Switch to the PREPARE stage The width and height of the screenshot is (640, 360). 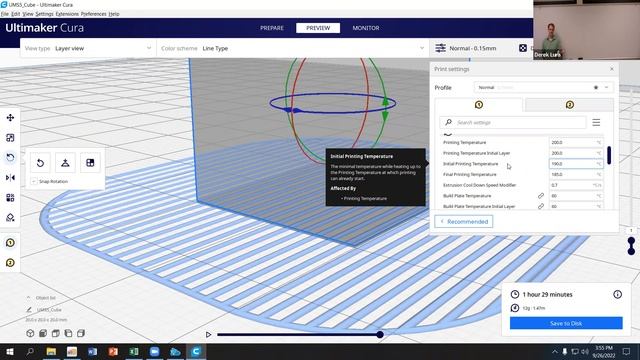[x=272, y=28]
